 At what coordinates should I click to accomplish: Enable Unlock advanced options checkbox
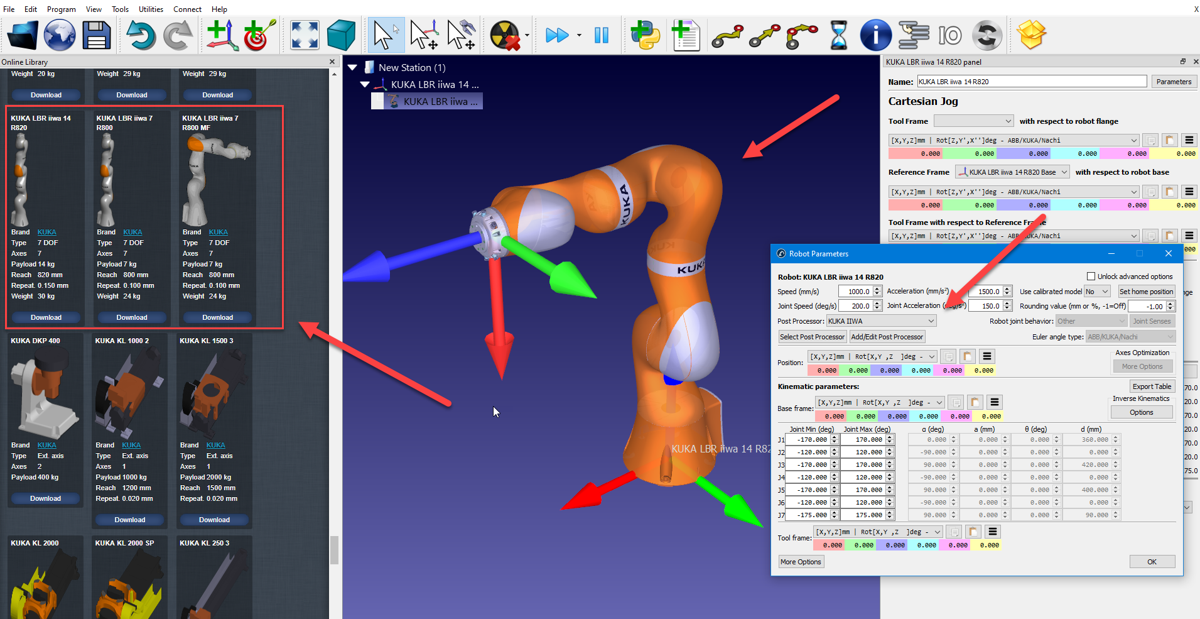(x=1091, y=277)
